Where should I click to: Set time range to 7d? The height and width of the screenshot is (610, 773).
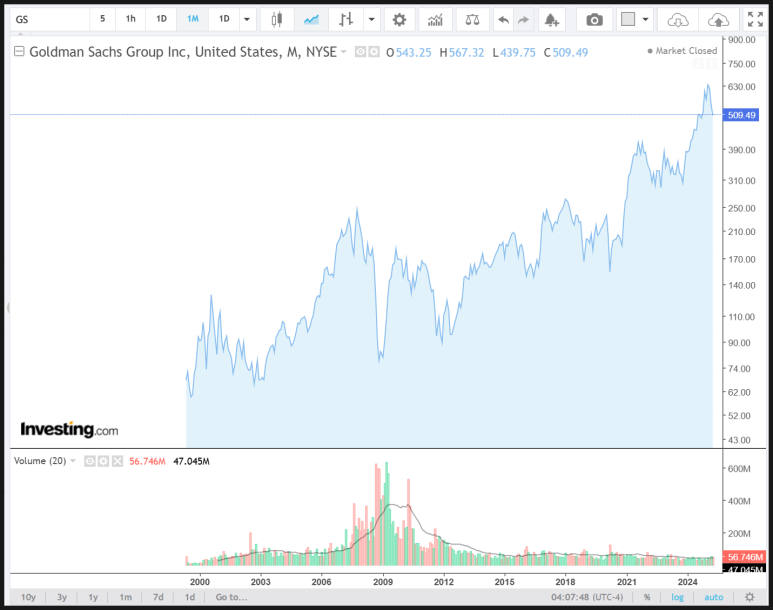pyautogui.click(x=158, y=597)
